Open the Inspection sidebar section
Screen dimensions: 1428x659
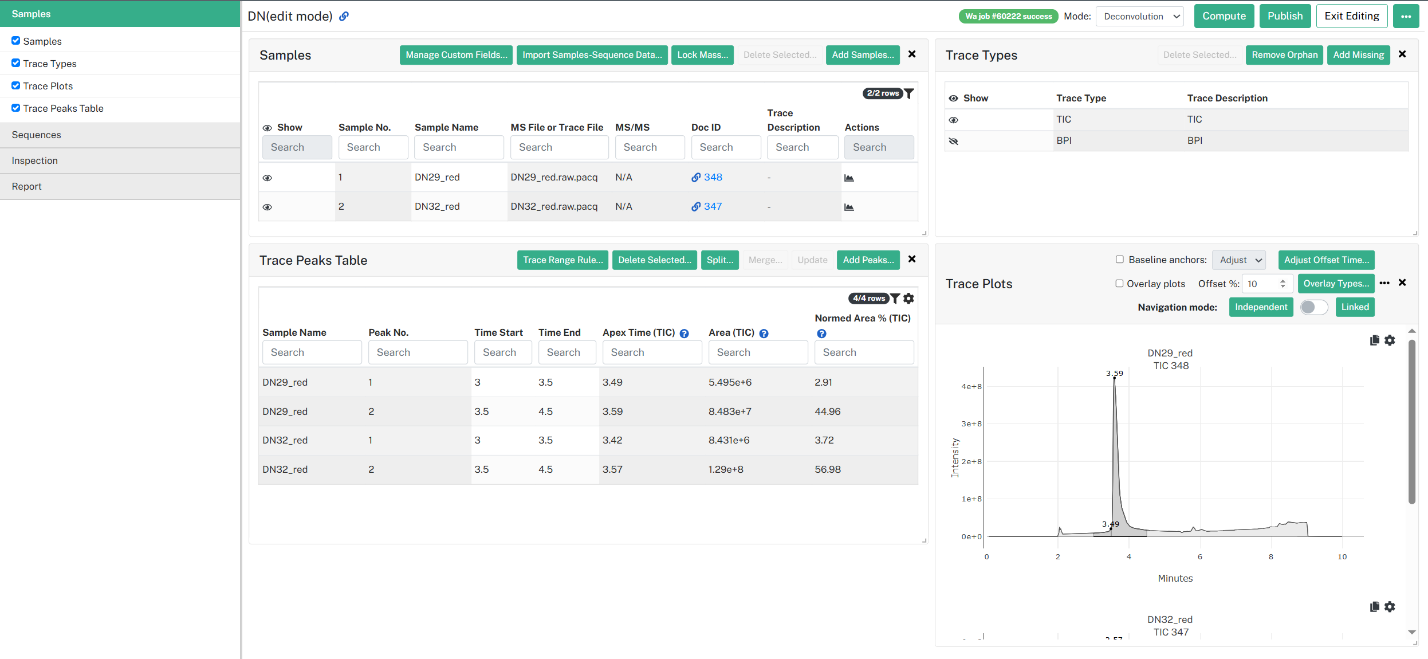[120, 161]
